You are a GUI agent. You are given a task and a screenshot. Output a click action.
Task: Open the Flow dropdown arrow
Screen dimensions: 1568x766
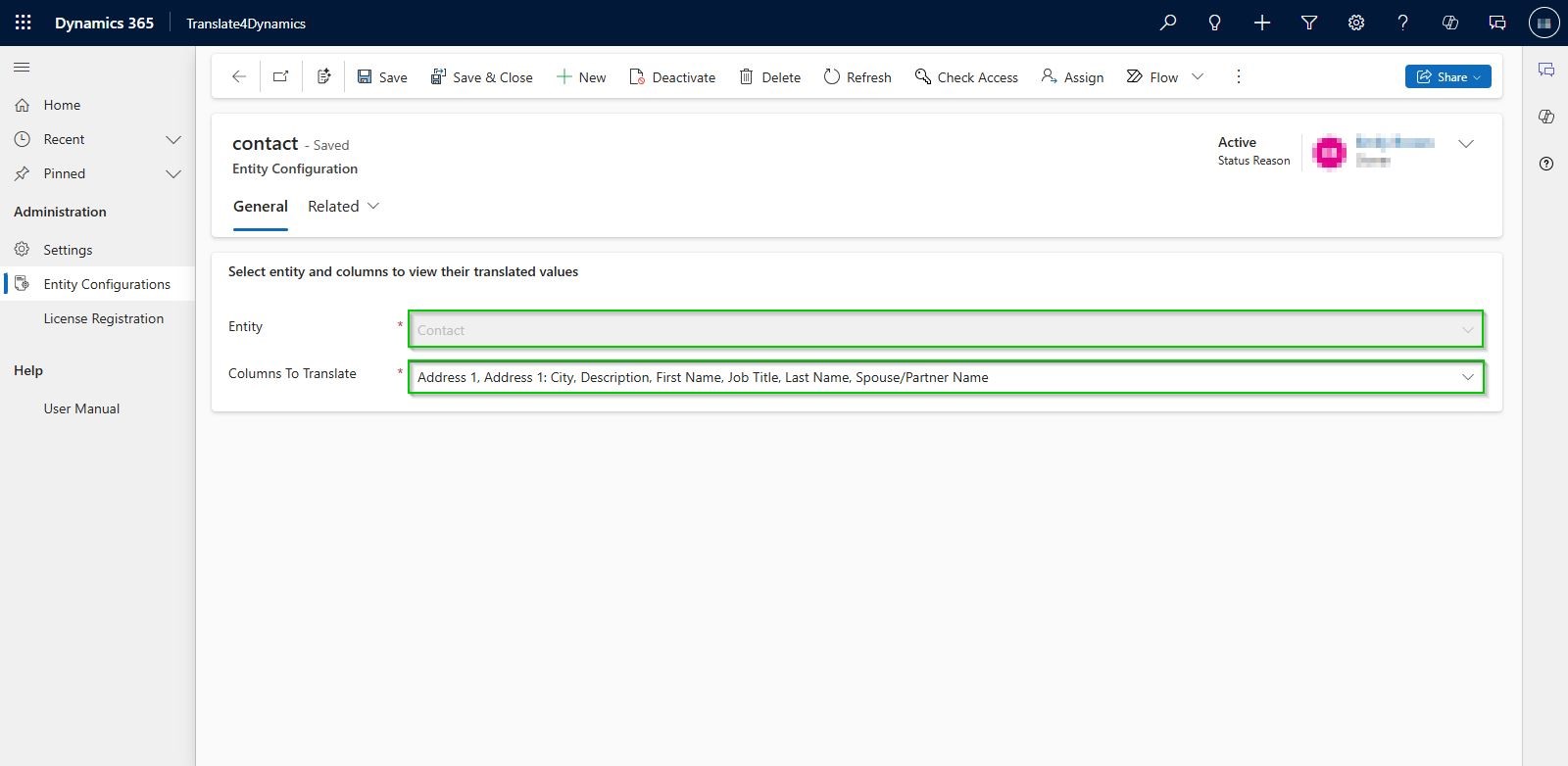coord(1197,76)
